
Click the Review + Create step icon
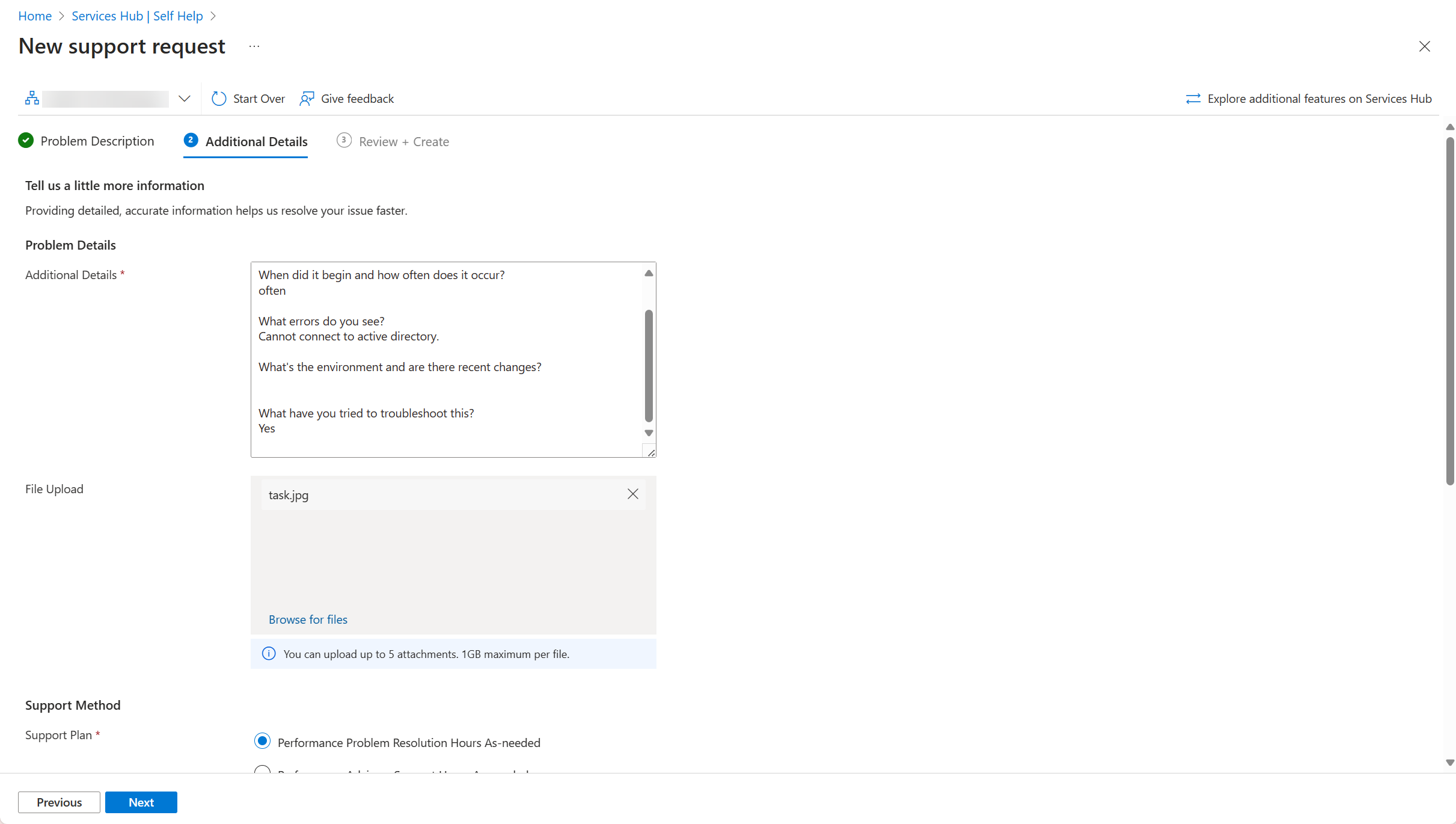point(343,141)
